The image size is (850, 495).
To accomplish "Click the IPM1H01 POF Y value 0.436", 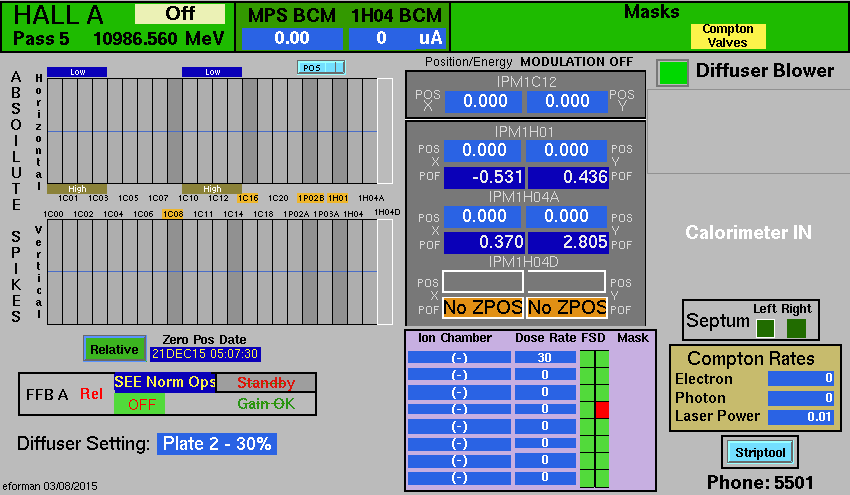I will [x=568, y=177].
